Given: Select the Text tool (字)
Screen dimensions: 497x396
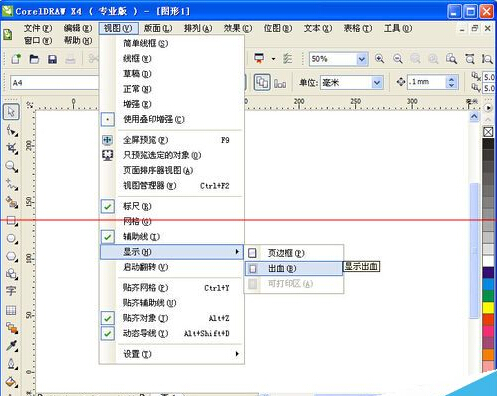Looking at the screenshot, I should click(x=11, y=291).
